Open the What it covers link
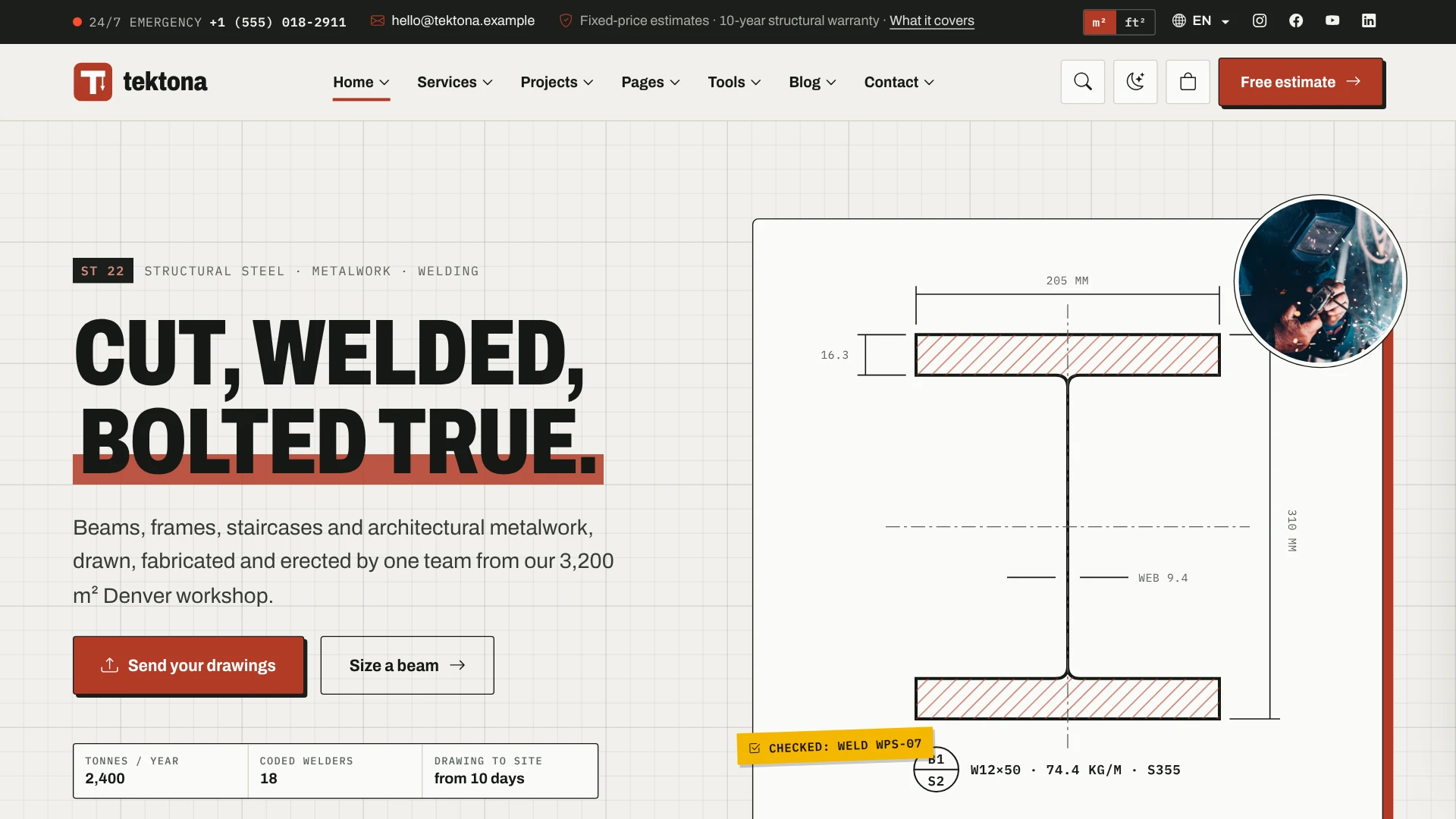The image size is (1456, 819). click(x=931, y=20)
